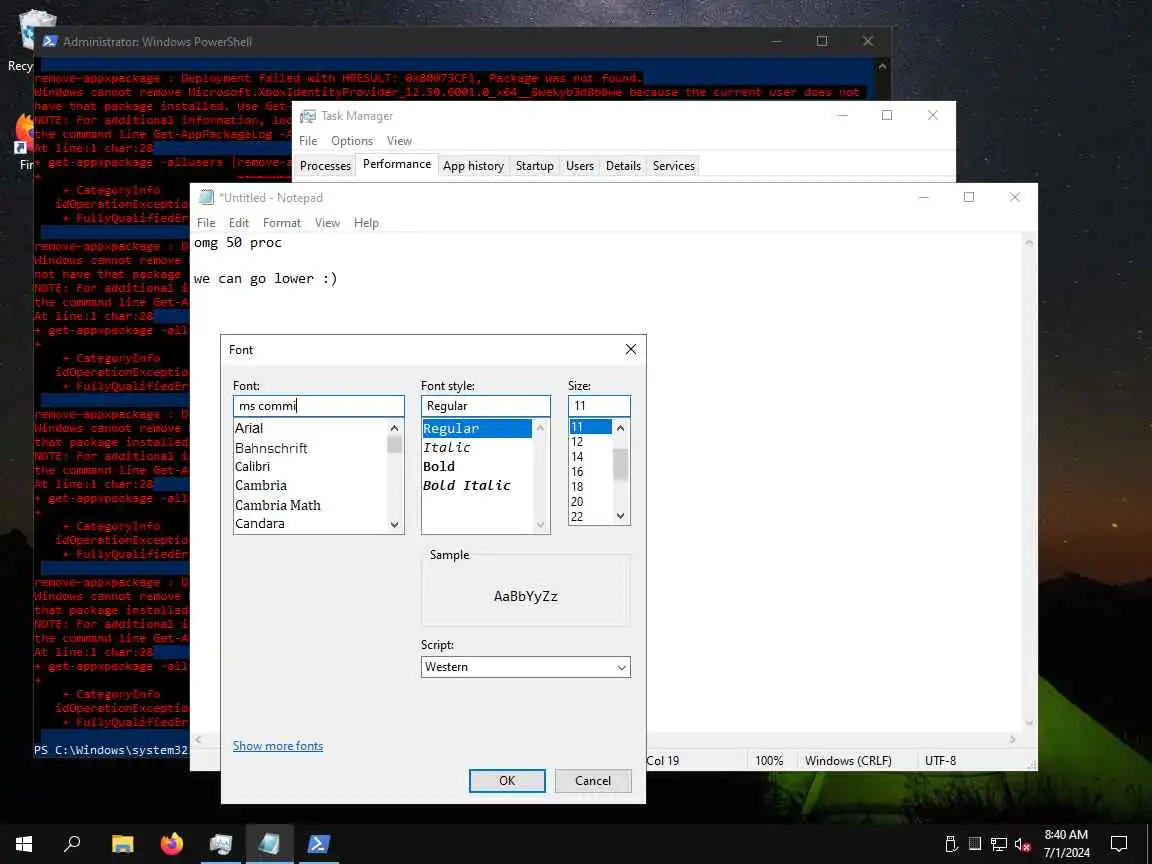Open Notepad Edit menu
1152x864 pixels.
pyautogui.click(x=239, y=223)
